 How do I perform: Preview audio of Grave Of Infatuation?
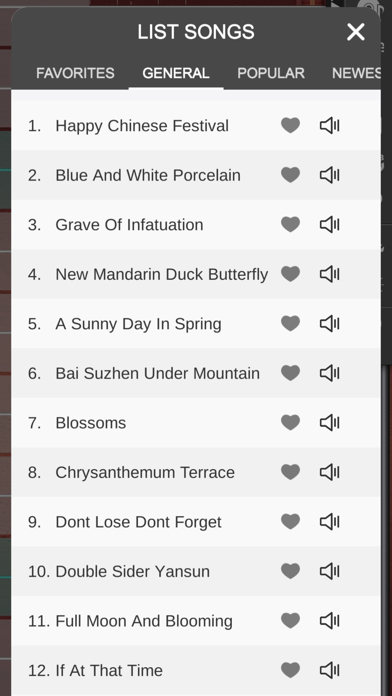click(x=329, y=225)
